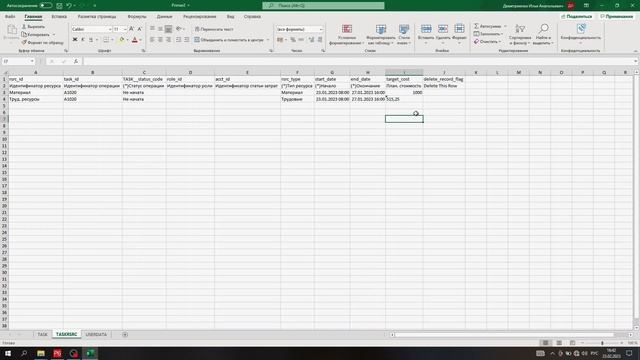The image size is (640, 360).
Task: Toggle italic (К) formatting
Action: click(83, 40)
